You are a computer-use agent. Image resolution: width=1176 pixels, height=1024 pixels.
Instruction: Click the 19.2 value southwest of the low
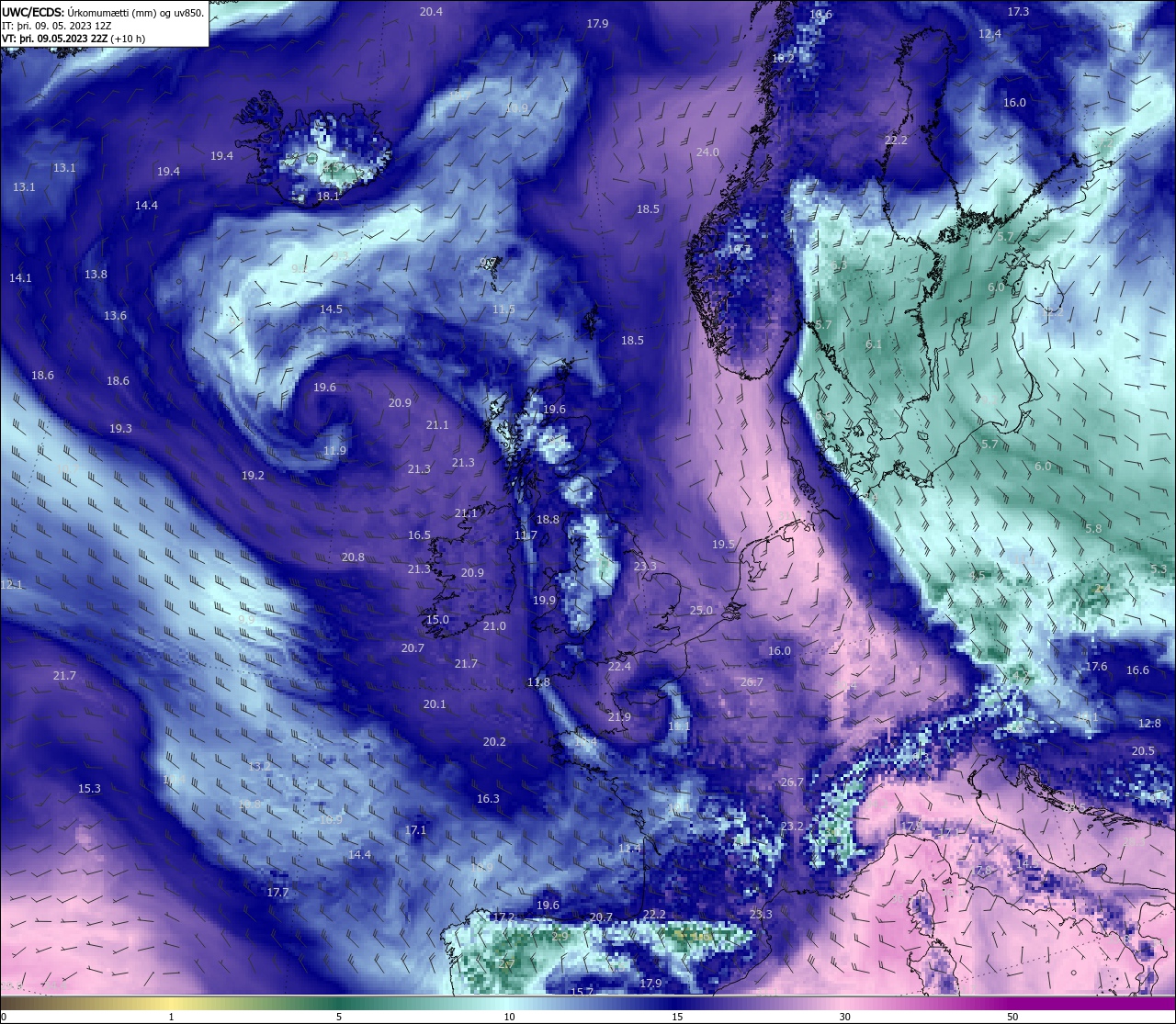[253, 476]
